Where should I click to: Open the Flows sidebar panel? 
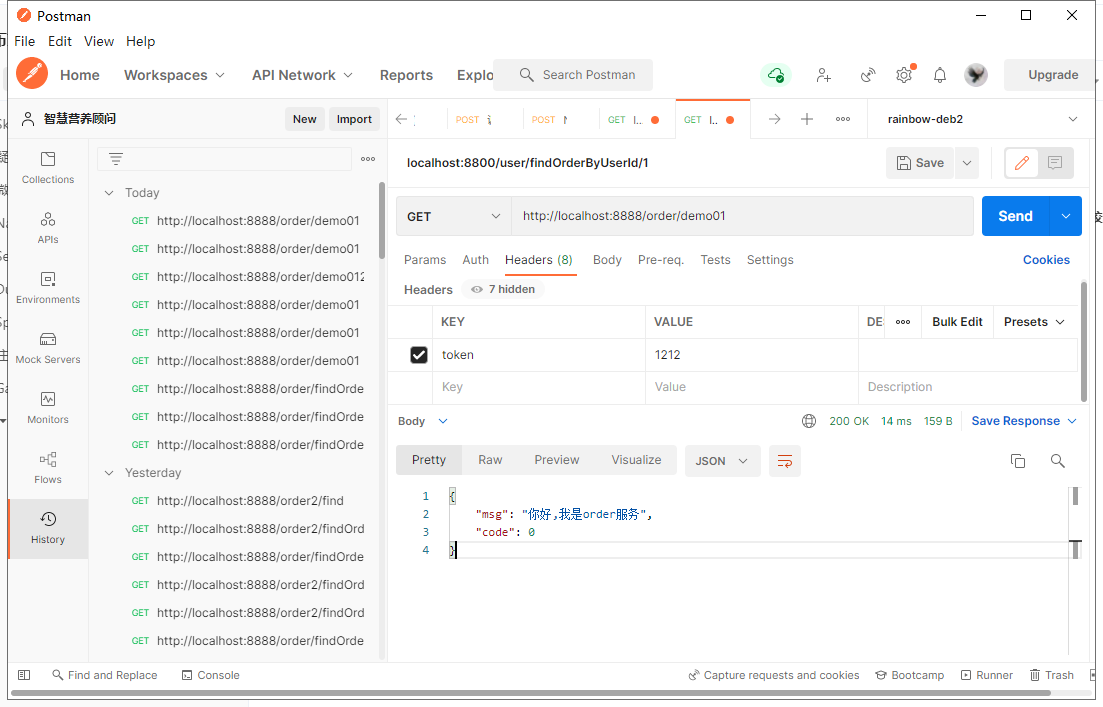(48, 468)
